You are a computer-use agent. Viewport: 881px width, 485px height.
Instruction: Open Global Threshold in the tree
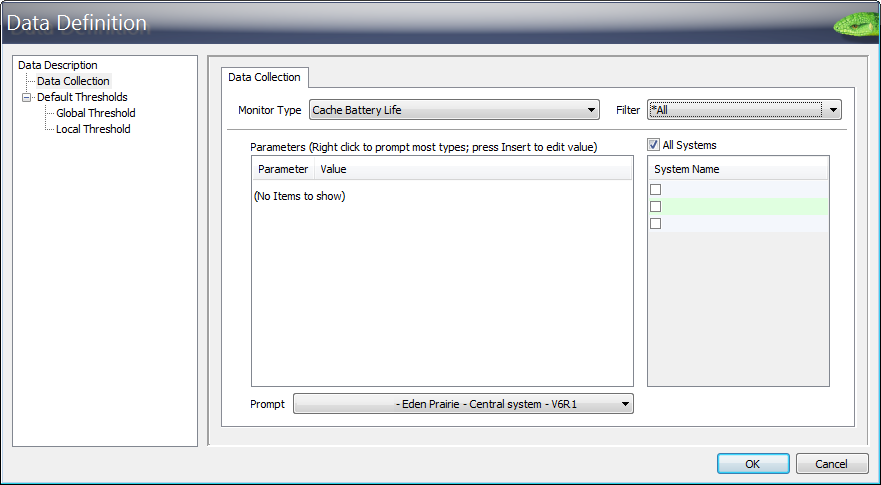click(95, 113)
